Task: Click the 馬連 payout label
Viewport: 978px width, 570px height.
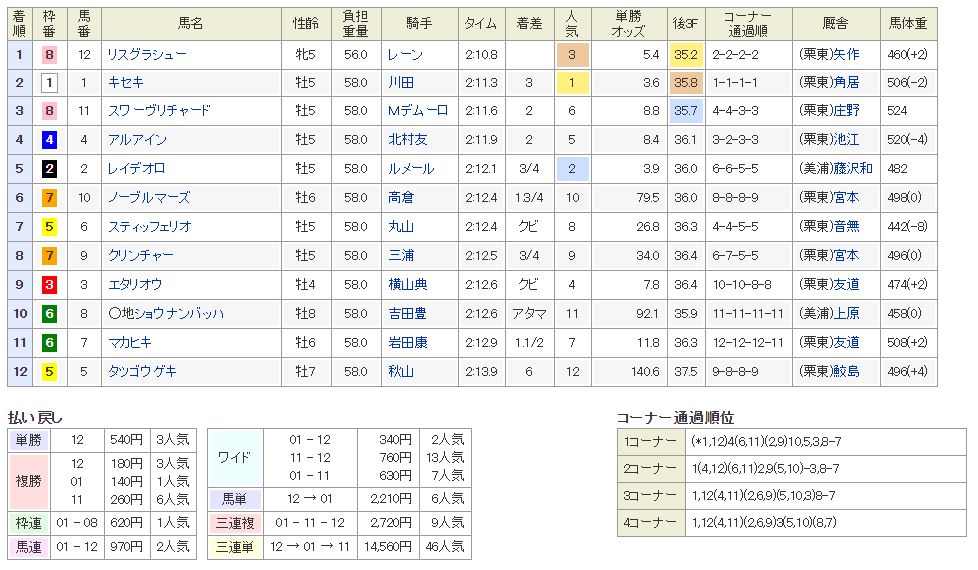Action: coord(29,547)
